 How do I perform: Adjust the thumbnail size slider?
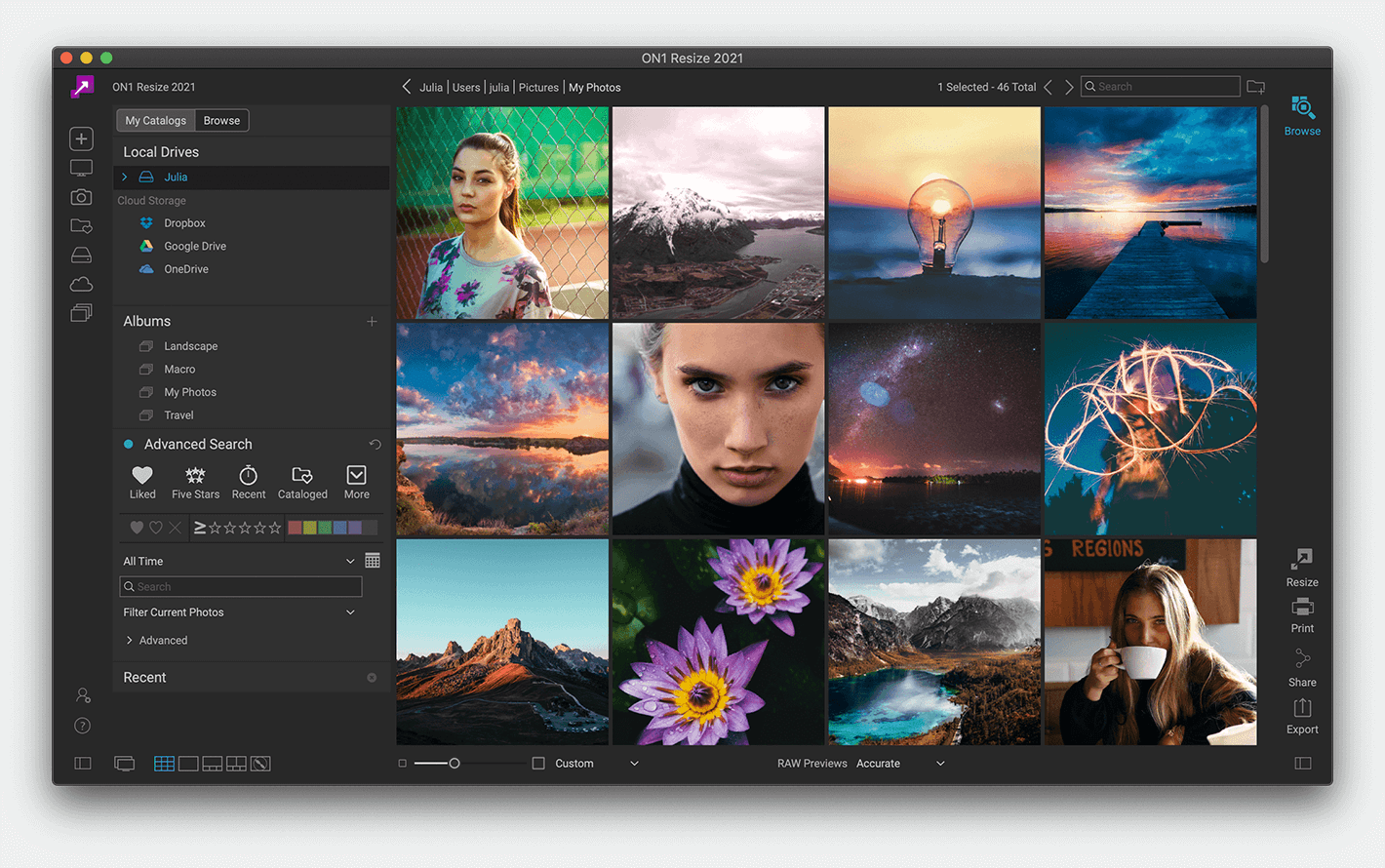pos(455,764)
